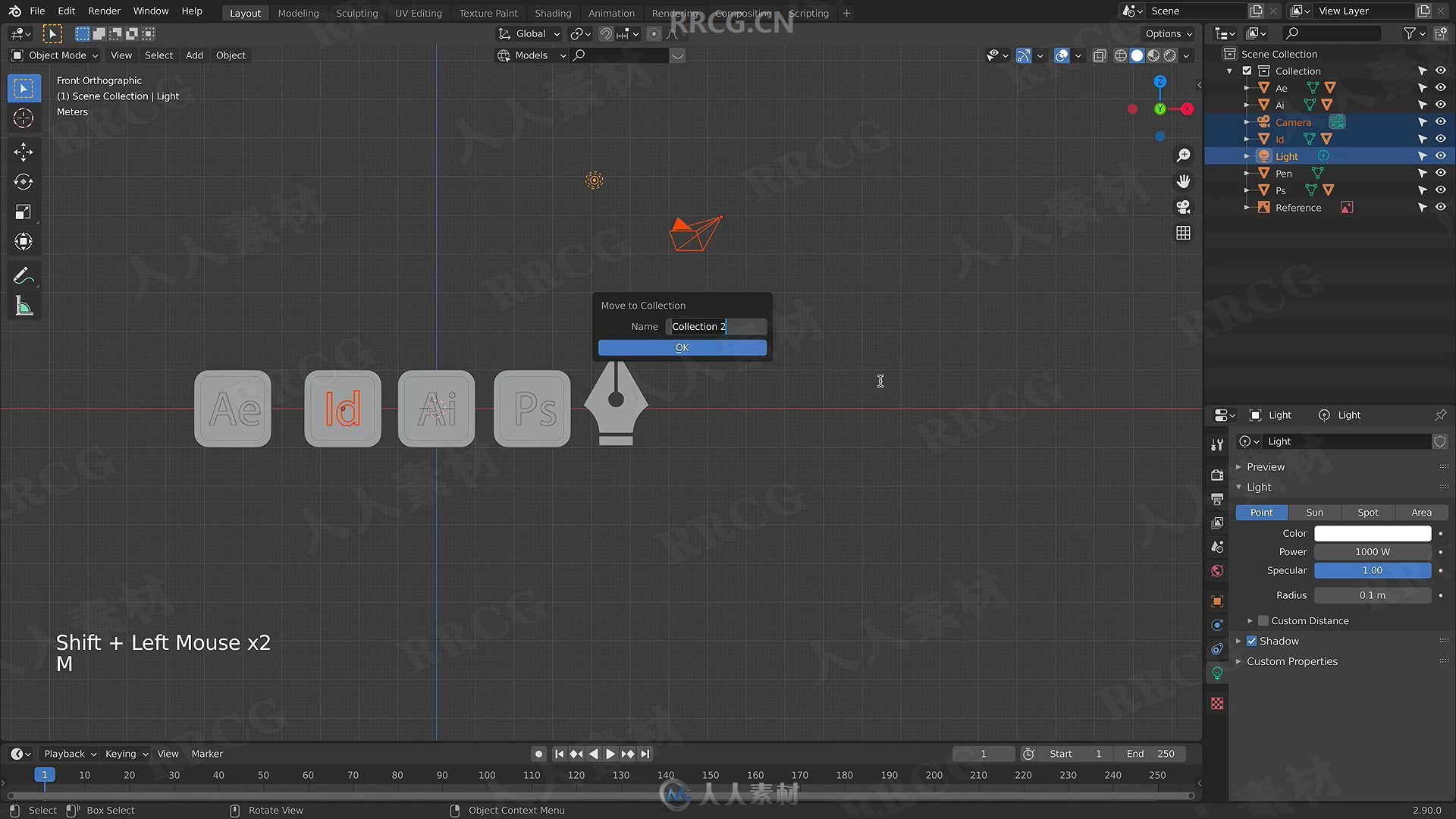Image resolution: width=1456 pixels, height=819 pixels.
Task: Open the Render properties tab
Action: point(1217,475)
